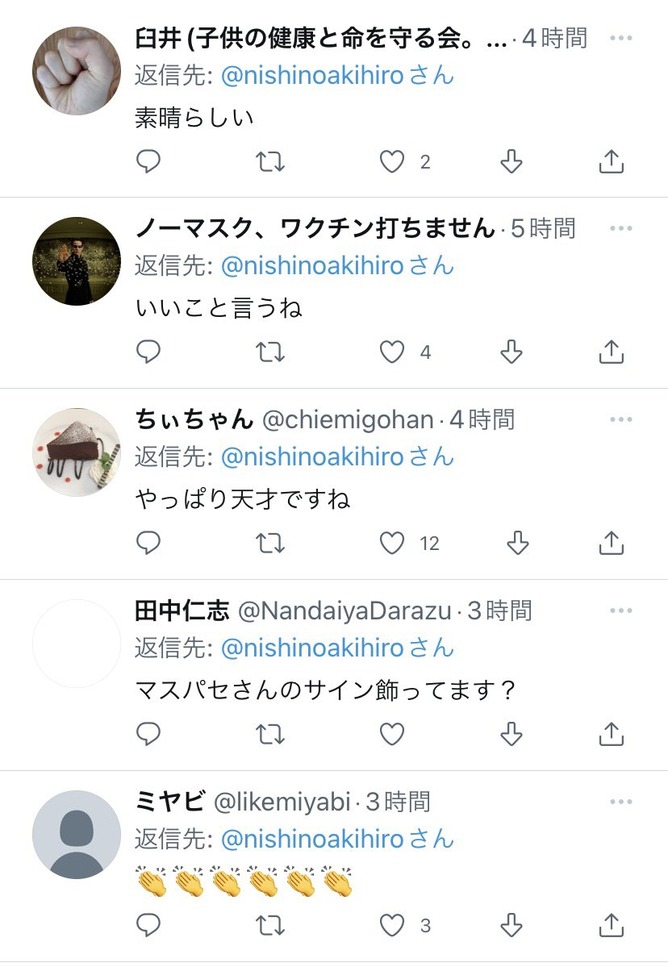The height and width of the screenshot is (967, 668).
Task: Open more options for ちぃちゃん's tweet
Action: pos(621,419)
